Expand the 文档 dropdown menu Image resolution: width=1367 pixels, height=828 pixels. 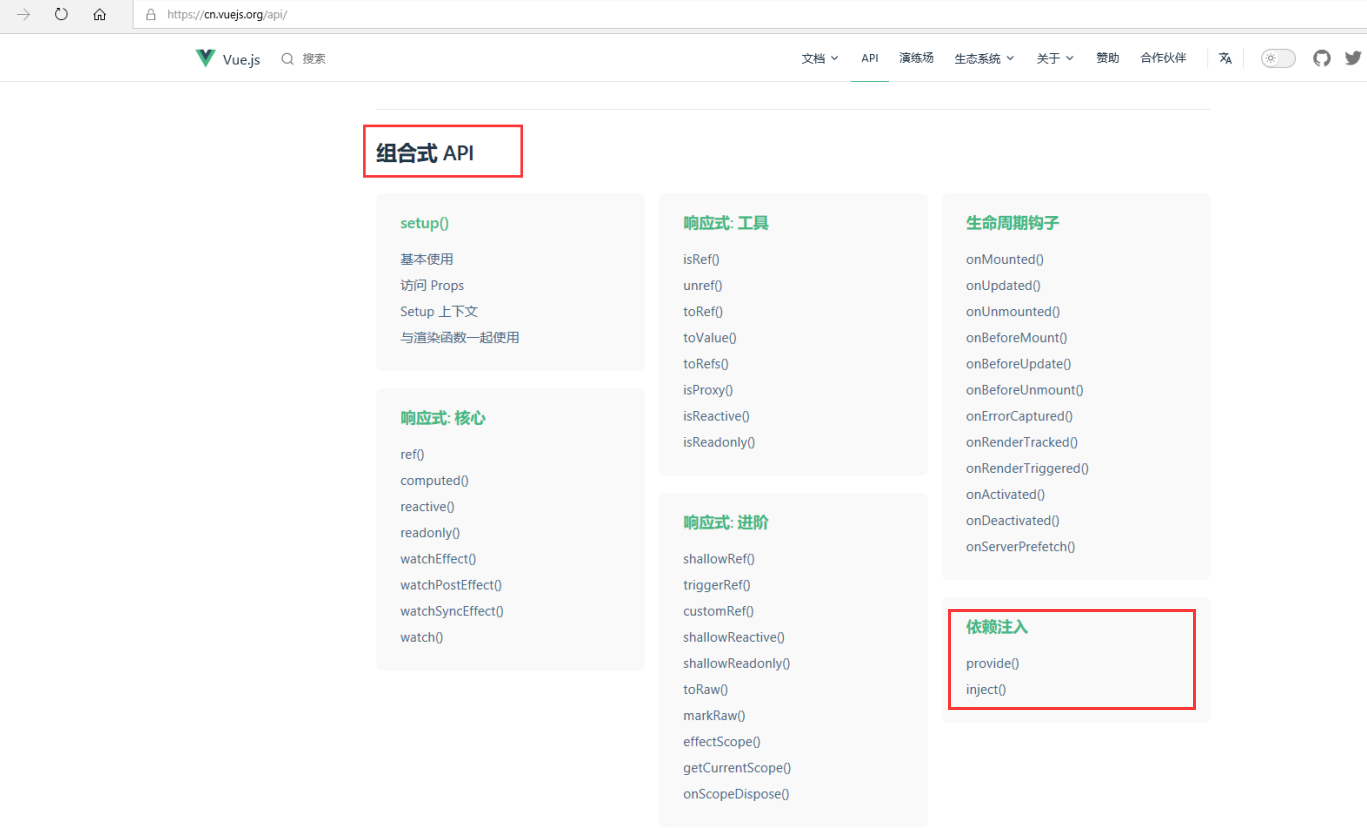pos(820,58)
